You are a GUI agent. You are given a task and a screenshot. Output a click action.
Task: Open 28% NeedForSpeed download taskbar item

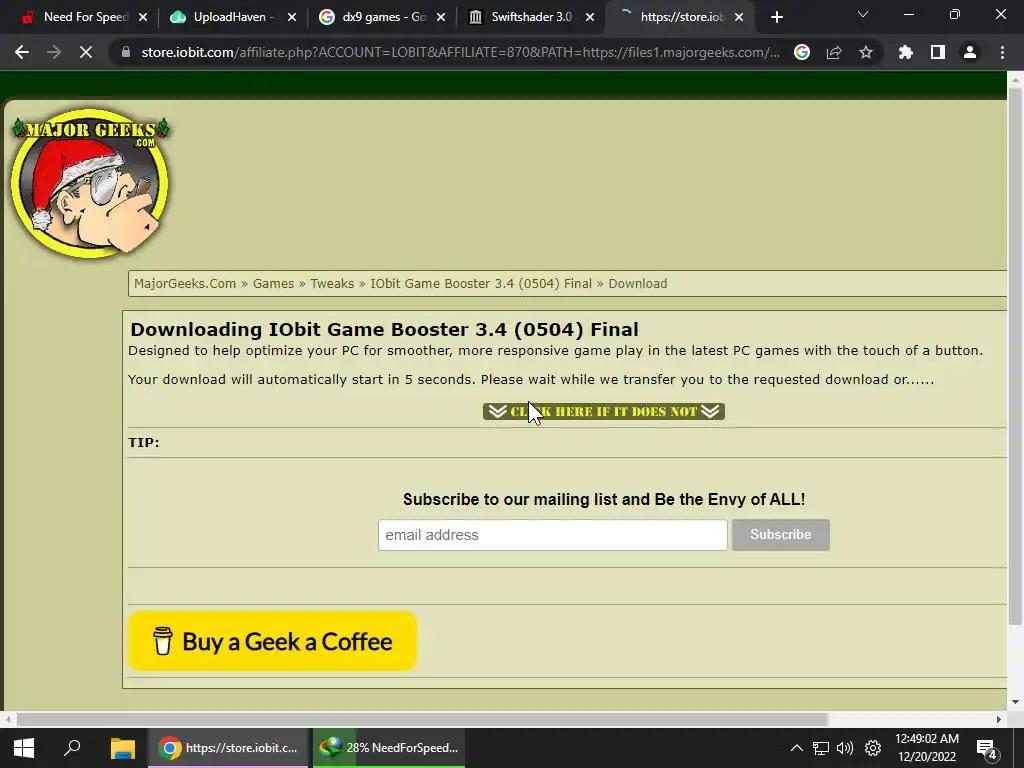[x=389, y=748]
